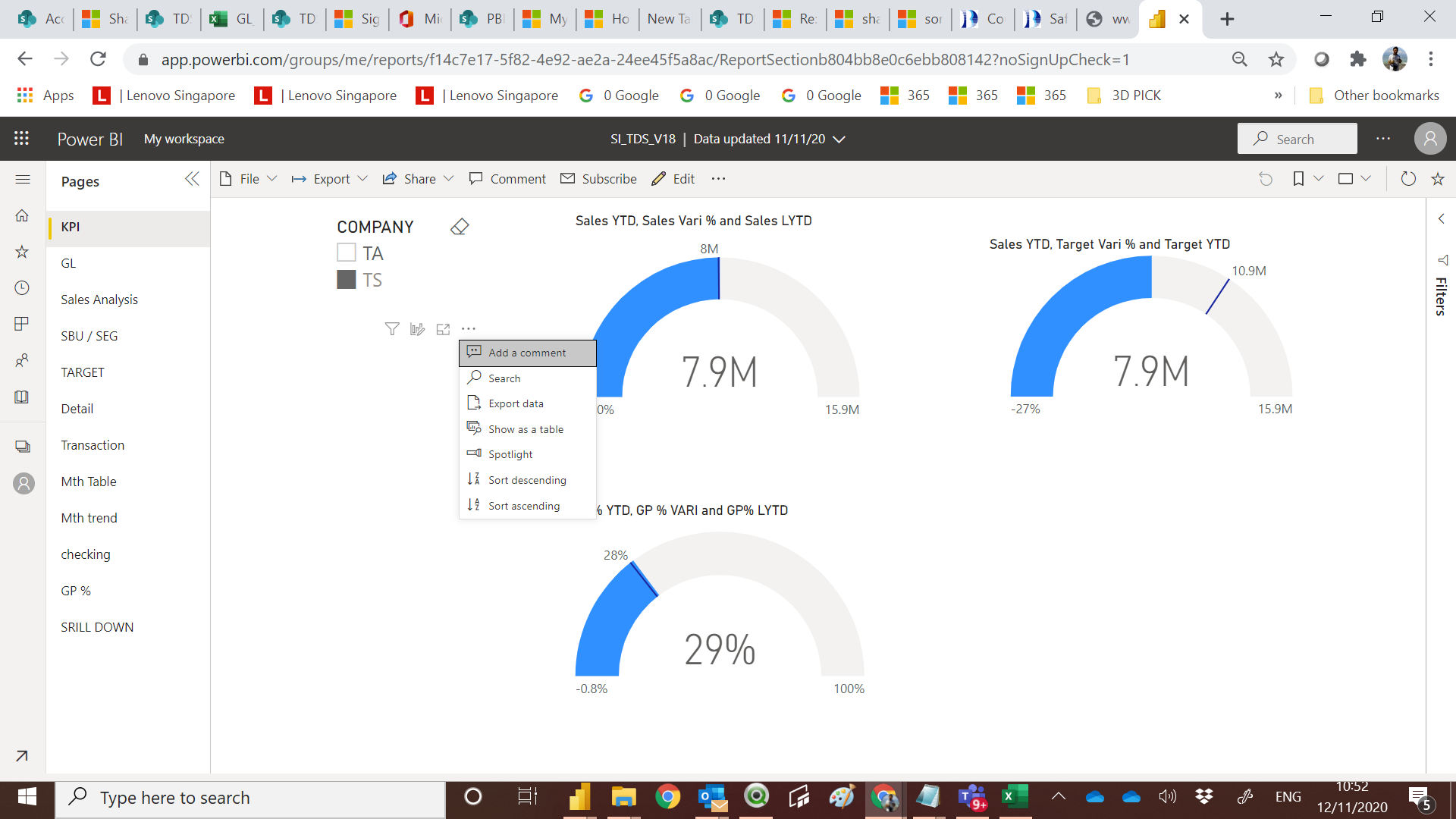
Task: Select Export data in context menu
Action: pos(527,403)
